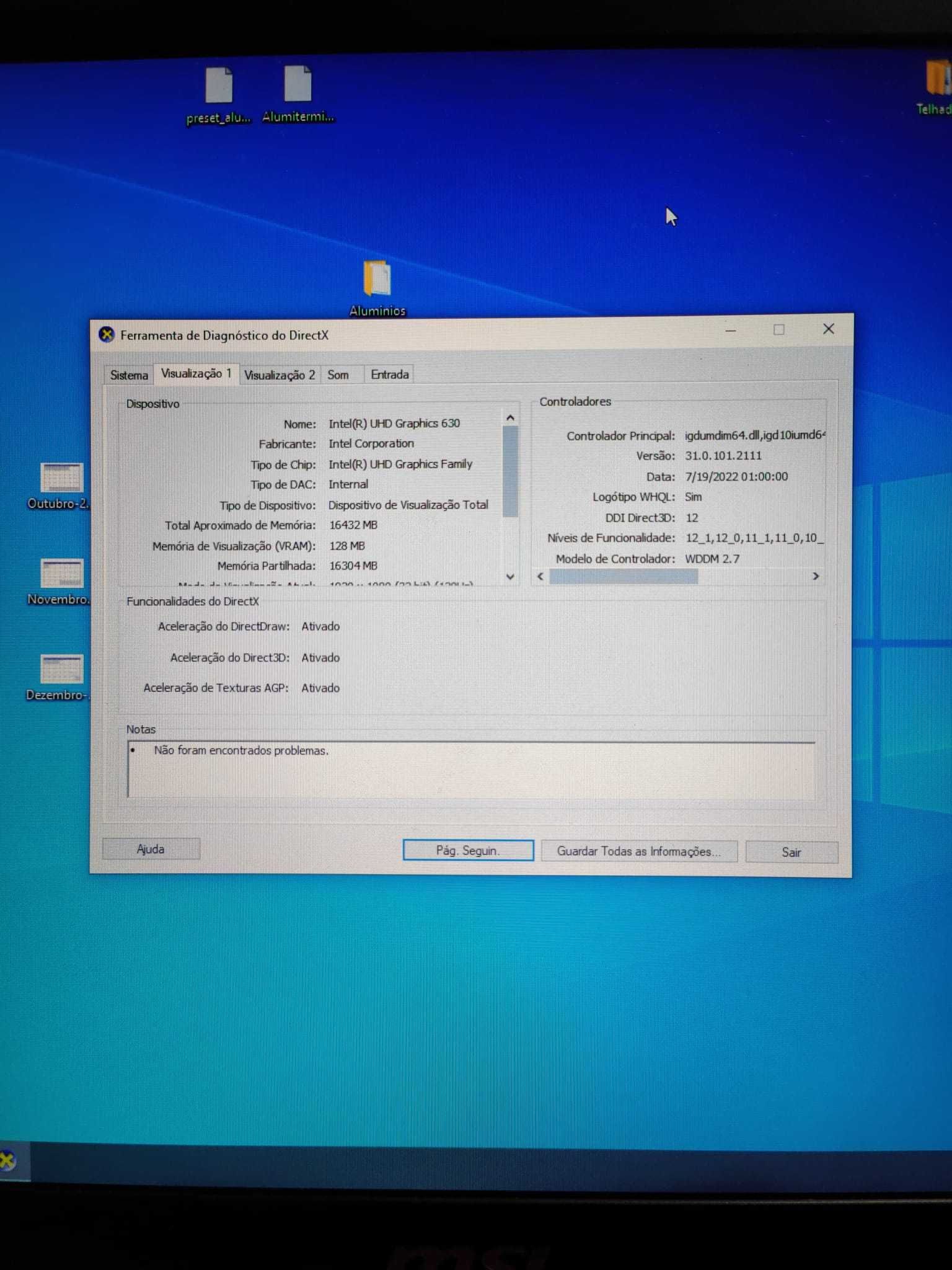Click 'Dispositivo de Visualização Total' device type
Screen dimensions: 952x1270
click(408, 505)
